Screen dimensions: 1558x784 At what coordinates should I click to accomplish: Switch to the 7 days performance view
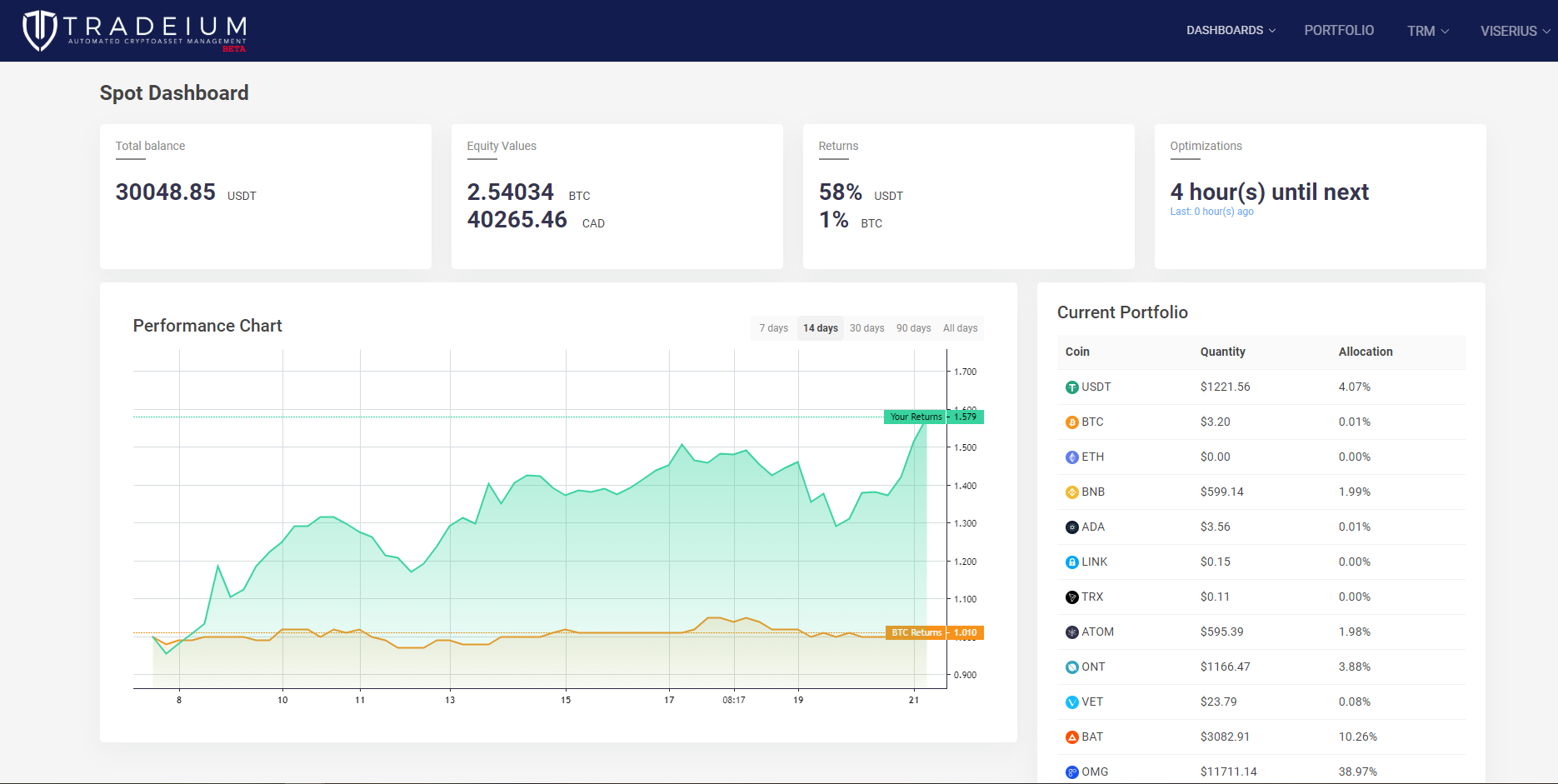coord(772,327)
